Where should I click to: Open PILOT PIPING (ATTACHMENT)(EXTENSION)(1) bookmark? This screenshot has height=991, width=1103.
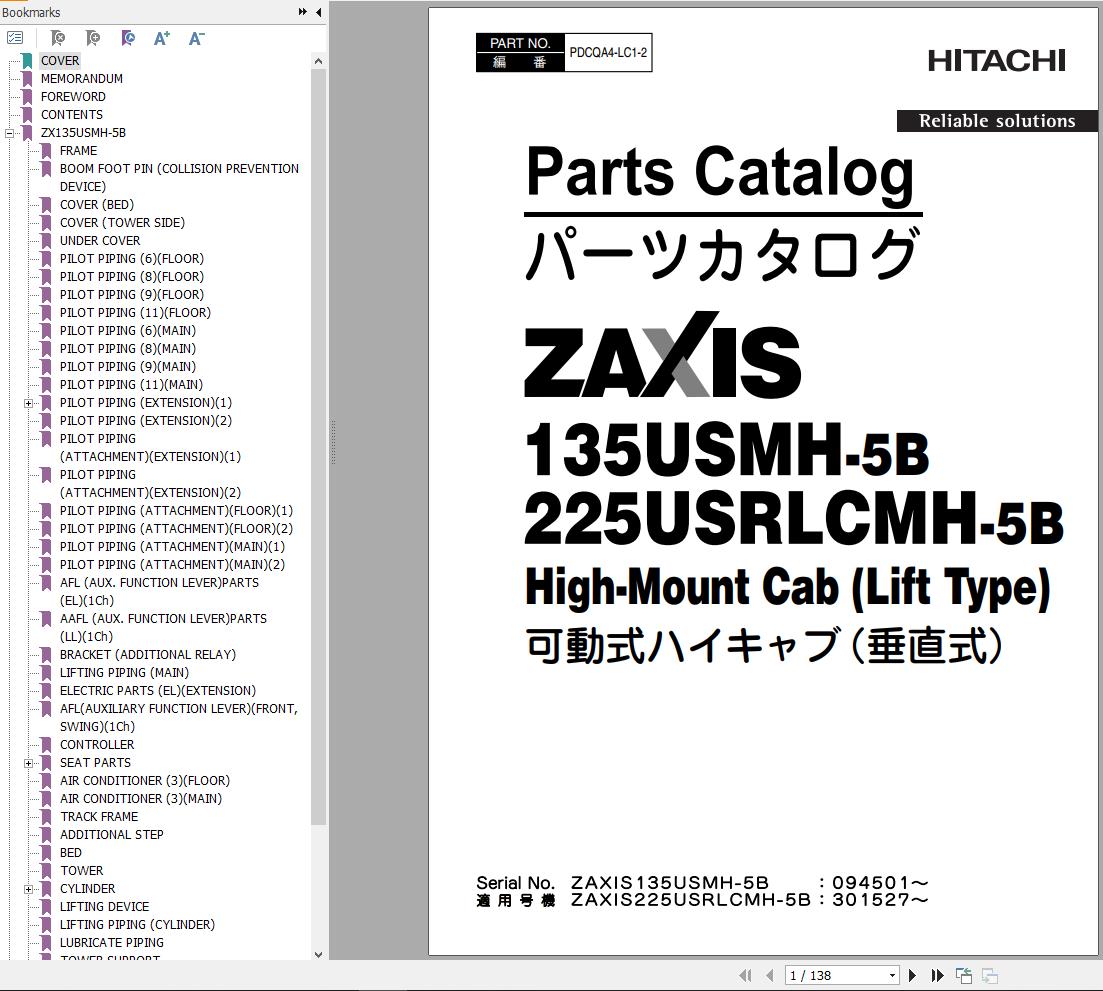151,447
